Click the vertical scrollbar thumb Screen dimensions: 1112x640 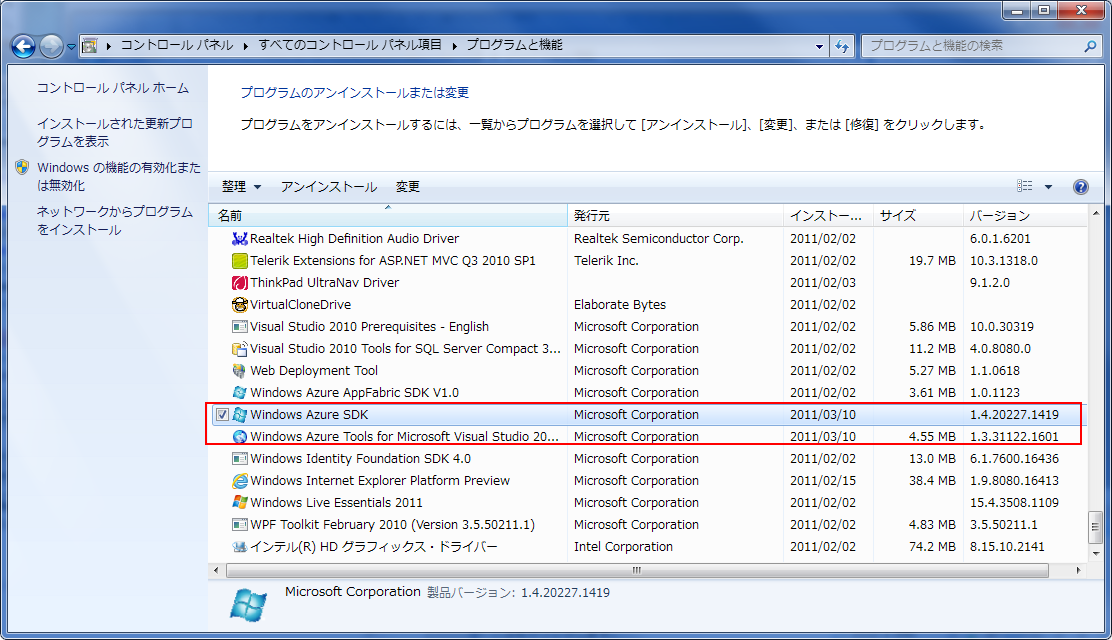click(x=1096, y=526)
